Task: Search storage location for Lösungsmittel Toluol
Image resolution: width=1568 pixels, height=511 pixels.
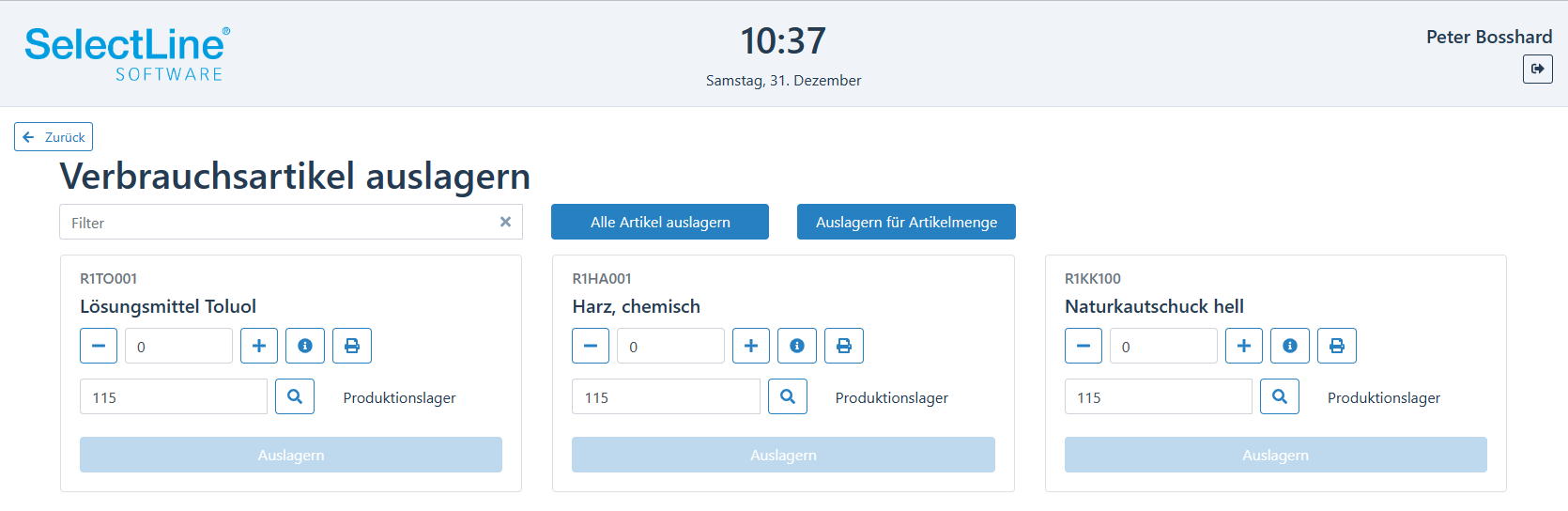Action: tap(295, 396)
